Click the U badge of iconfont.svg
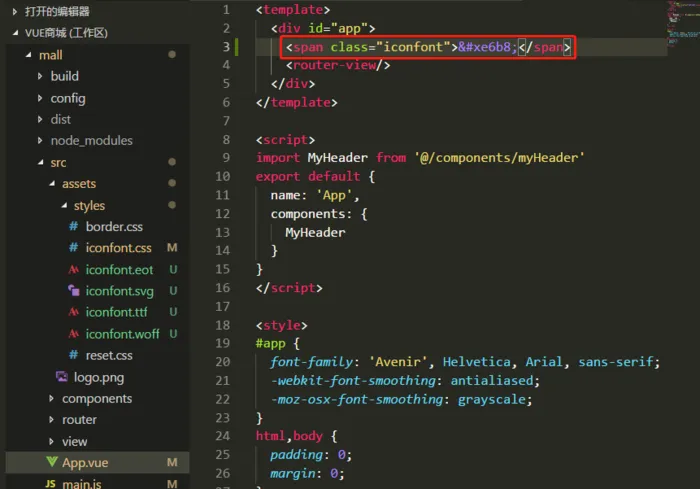 pyautogui.click(x=173, y=291)
